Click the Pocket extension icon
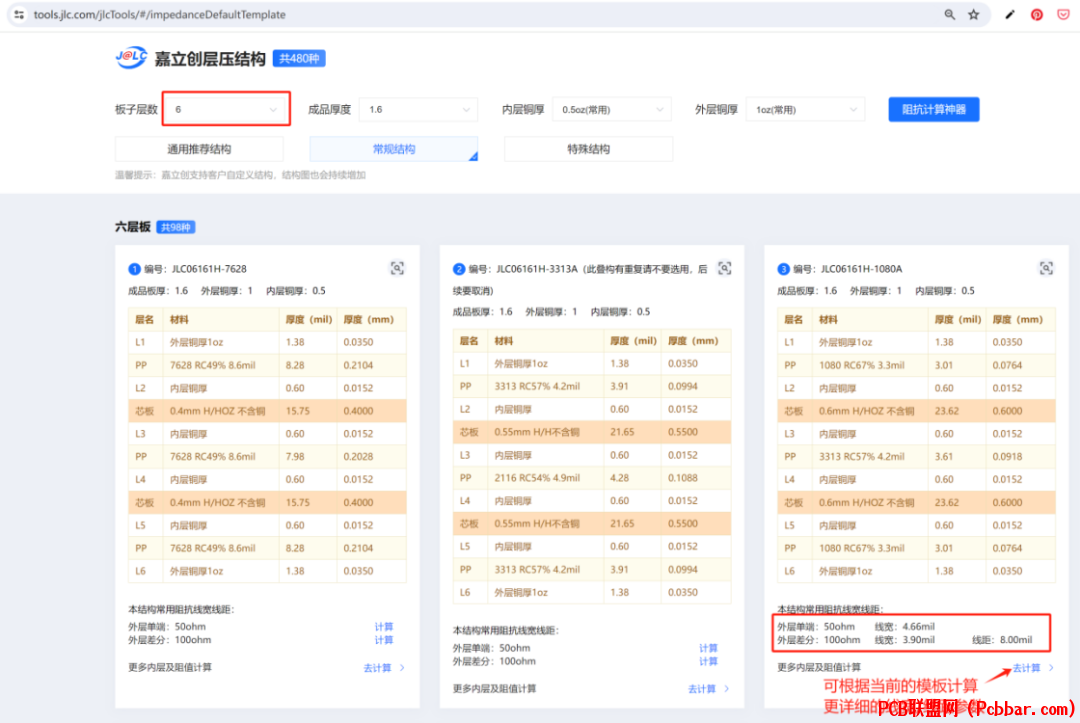This screenshot has height=723, width=1080. 1063,14
